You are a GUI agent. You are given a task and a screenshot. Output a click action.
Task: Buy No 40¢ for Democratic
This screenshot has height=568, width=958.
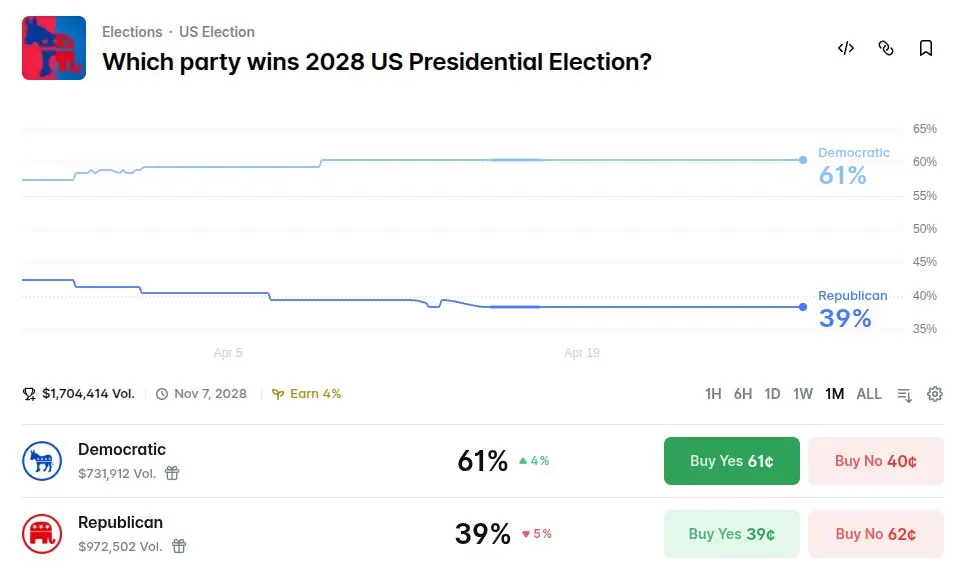[875, 461]
